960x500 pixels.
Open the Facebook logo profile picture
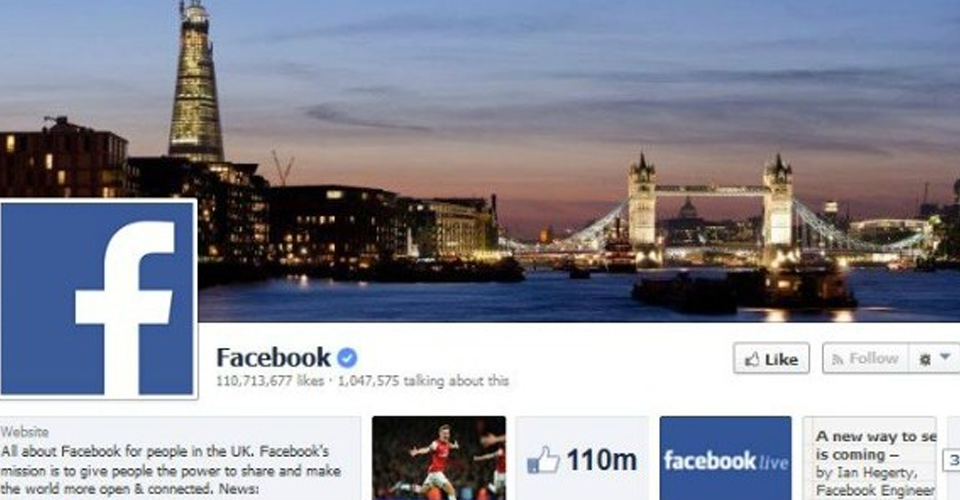pyautogui.click(x=98, y=299)
